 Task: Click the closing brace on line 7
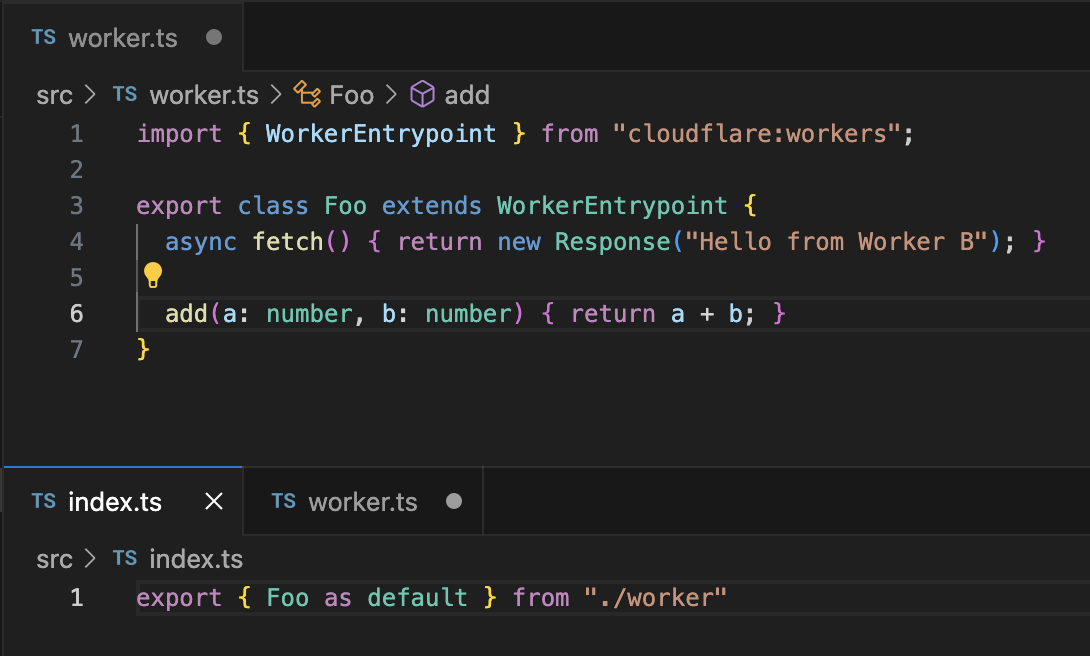[x=143, y=349]
